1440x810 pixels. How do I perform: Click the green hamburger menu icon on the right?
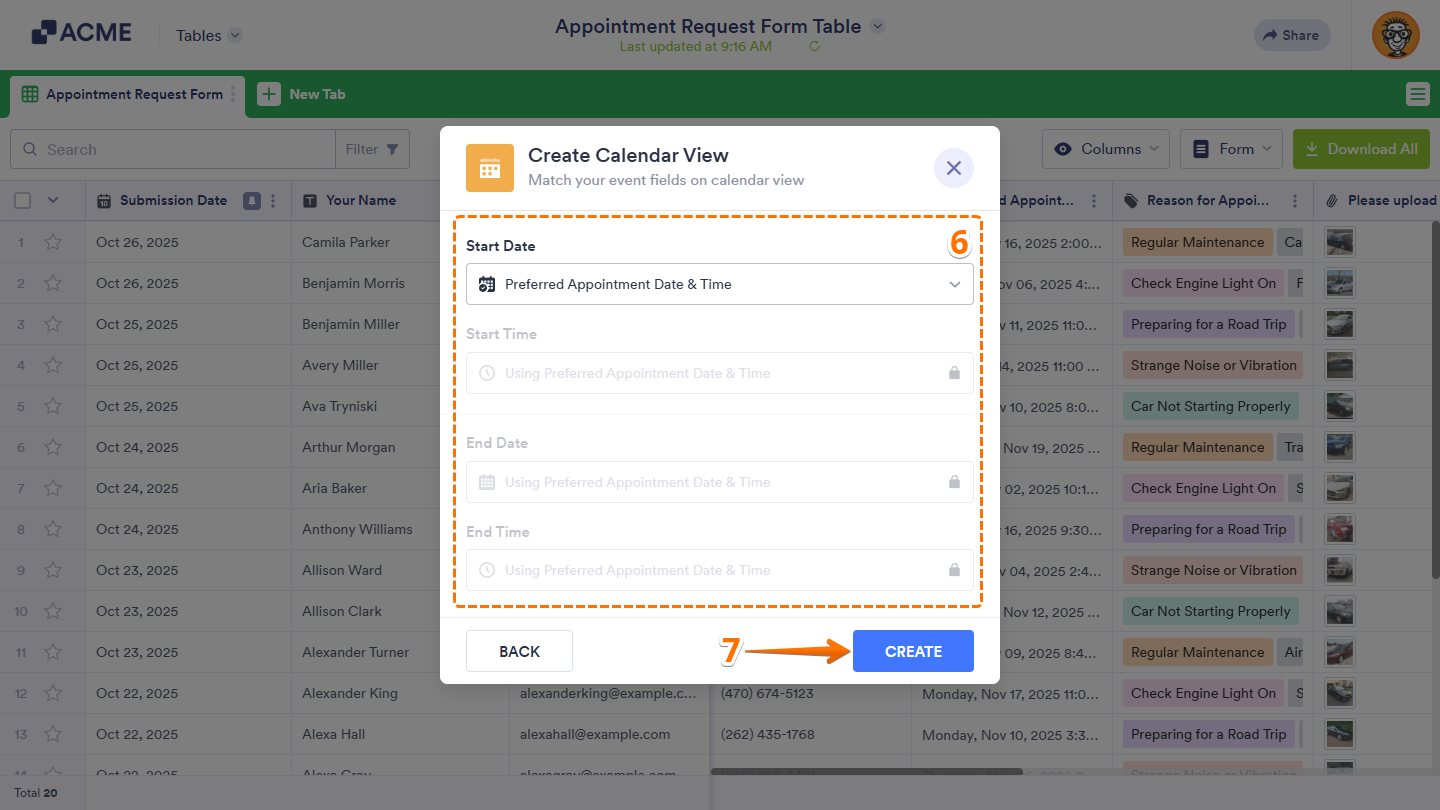(x=1417, y=93)
